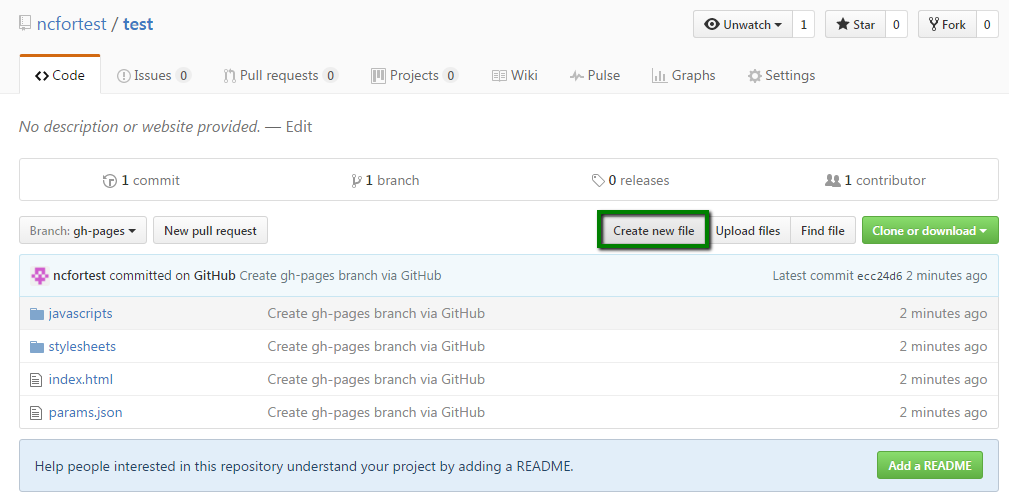The image size is (1009, 498).
Task: Click the ncfortest avatar icon in commit row
Action: pyautogui.click(x=40, y=276)
